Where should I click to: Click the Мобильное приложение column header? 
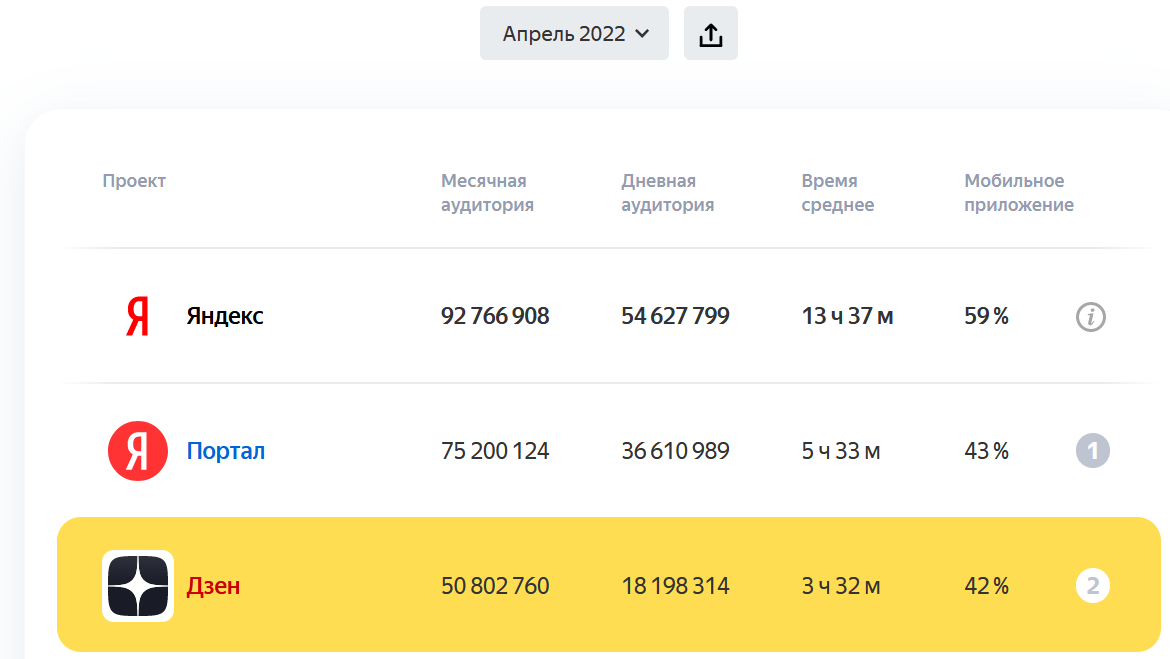(x=1018, y=193)
